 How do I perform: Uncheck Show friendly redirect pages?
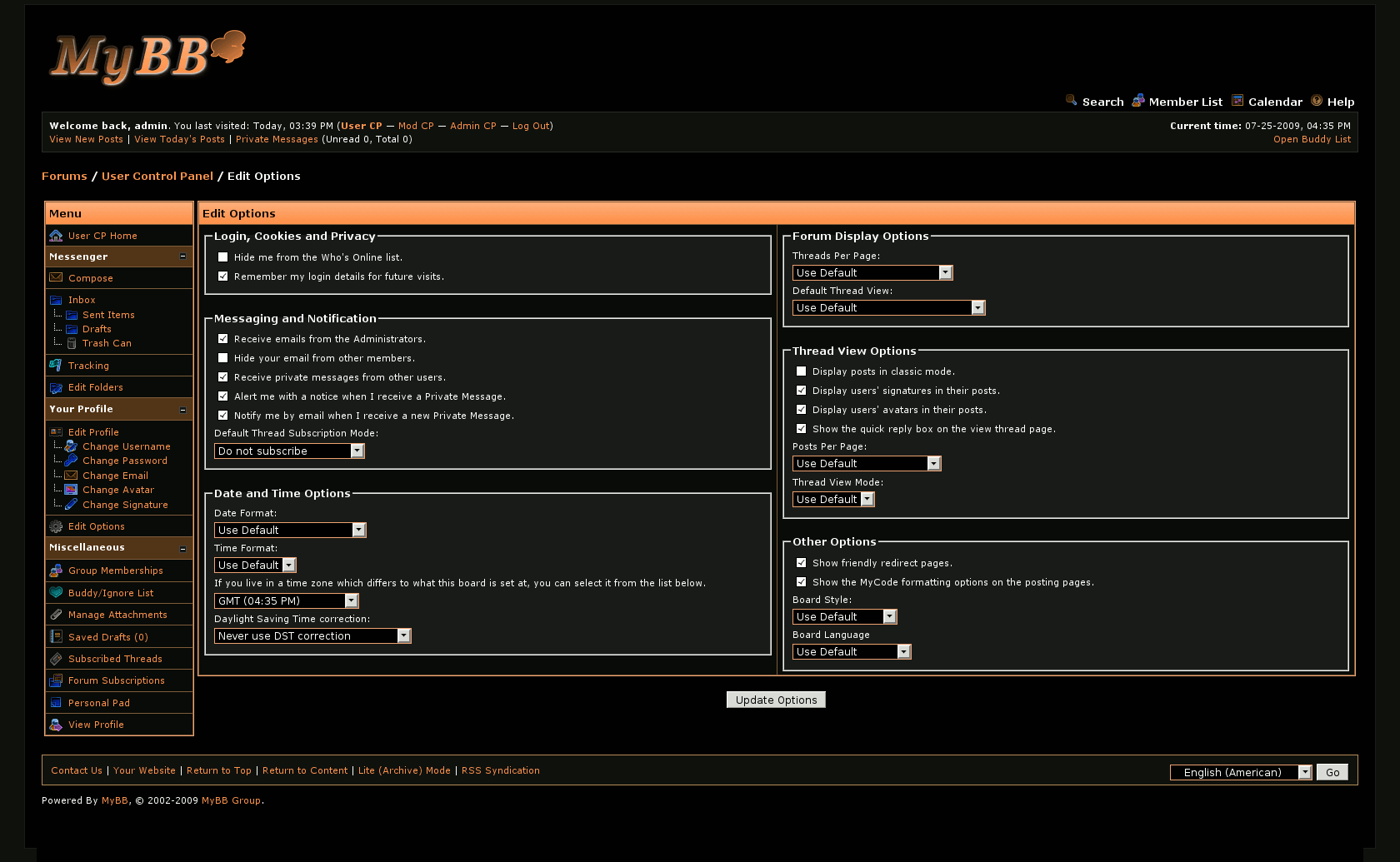801,563
